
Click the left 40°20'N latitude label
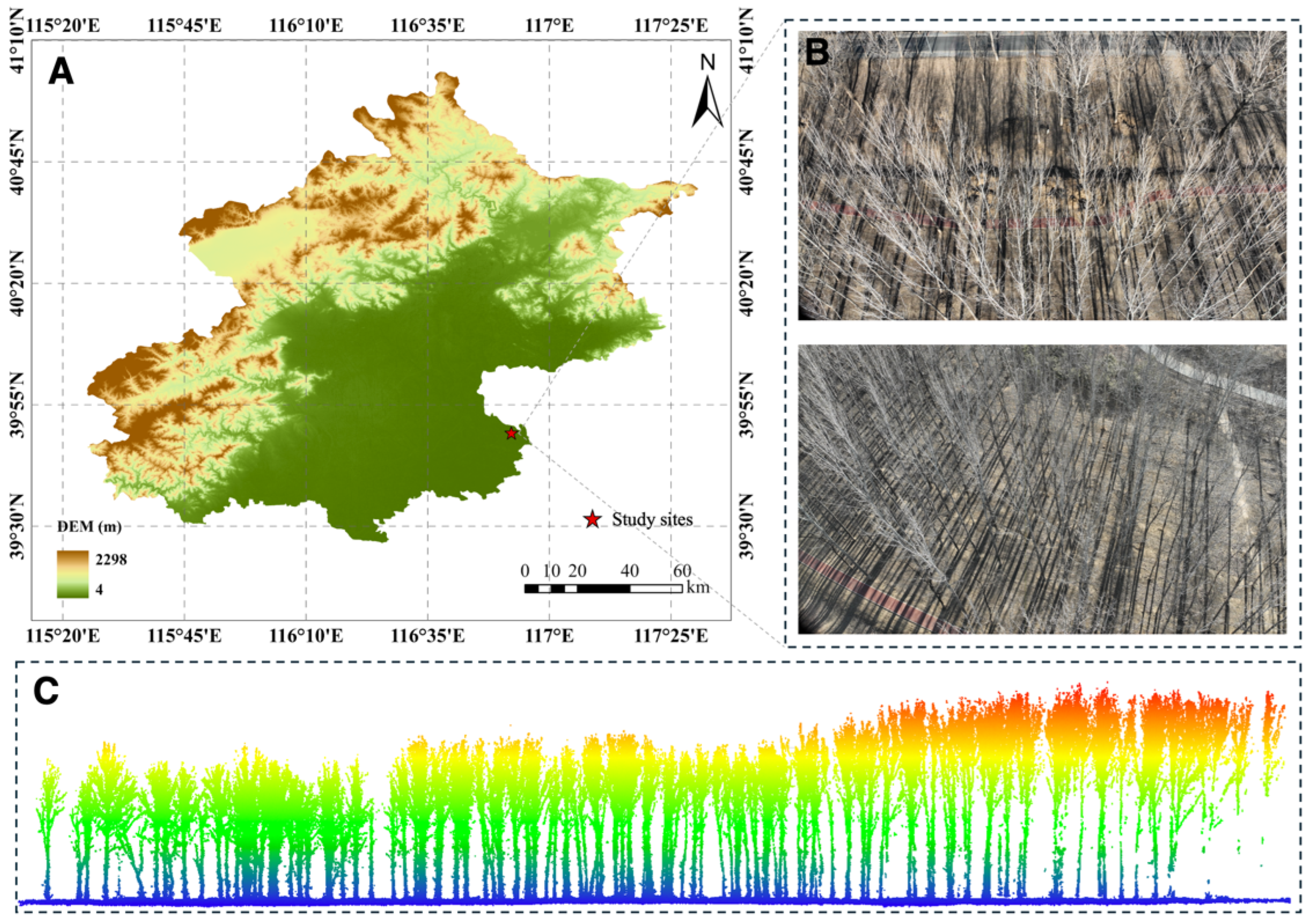[x=17, y=283]
